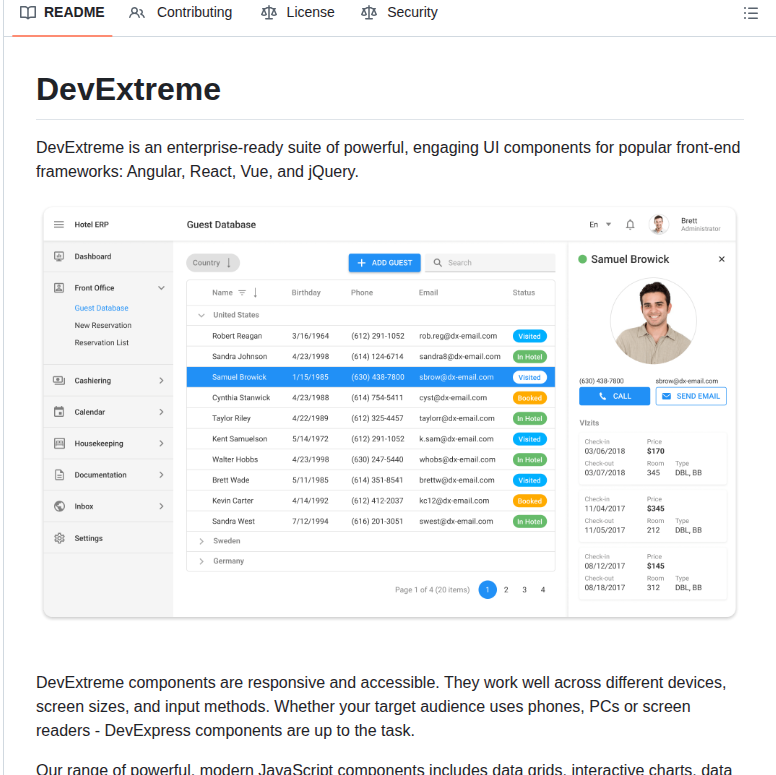Click the Security scales icon
This screenshot has height=775, width=776.
(x=369, y=12)
